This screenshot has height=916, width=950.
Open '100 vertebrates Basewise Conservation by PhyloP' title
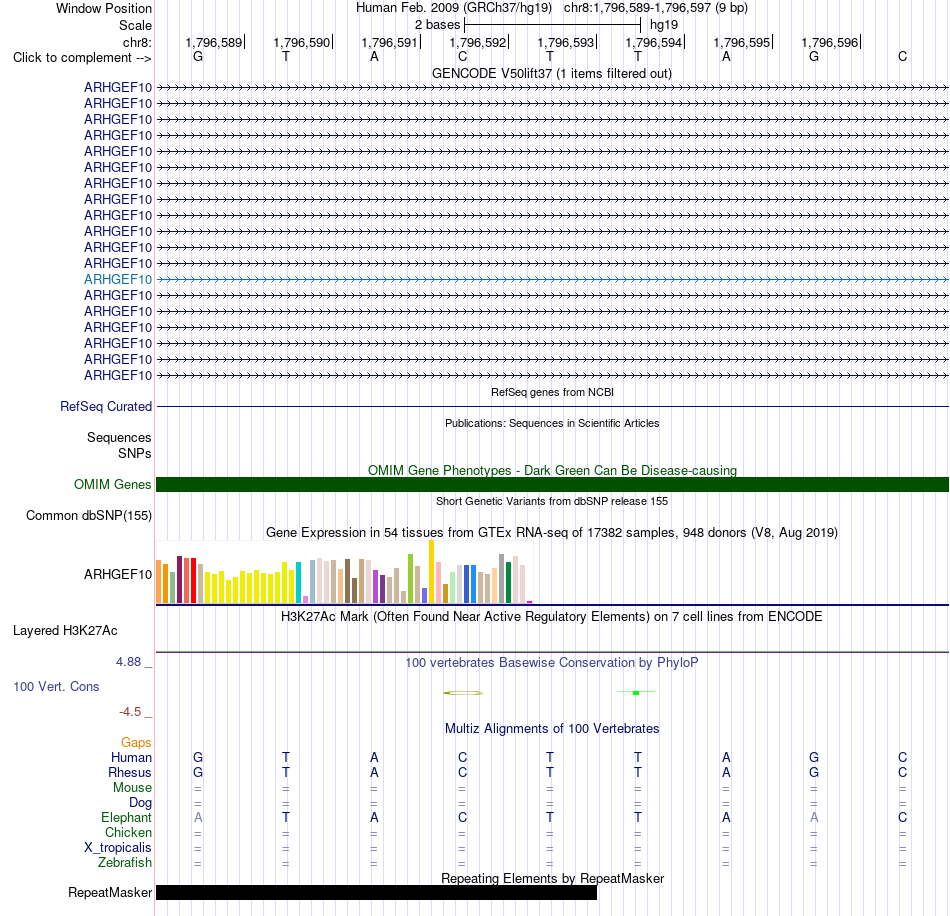point(552,663)
